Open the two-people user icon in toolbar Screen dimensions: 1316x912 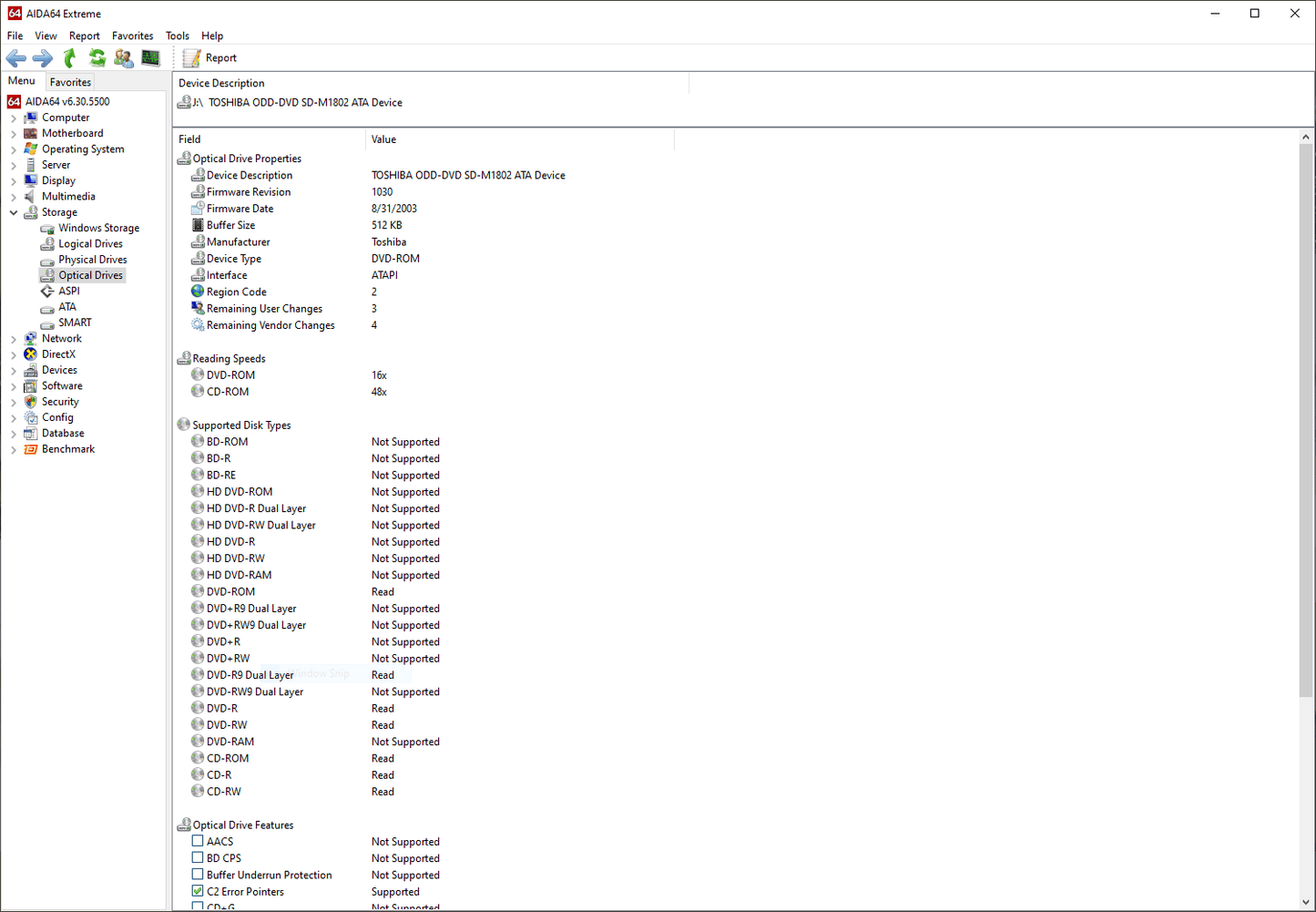pos(124,58)
